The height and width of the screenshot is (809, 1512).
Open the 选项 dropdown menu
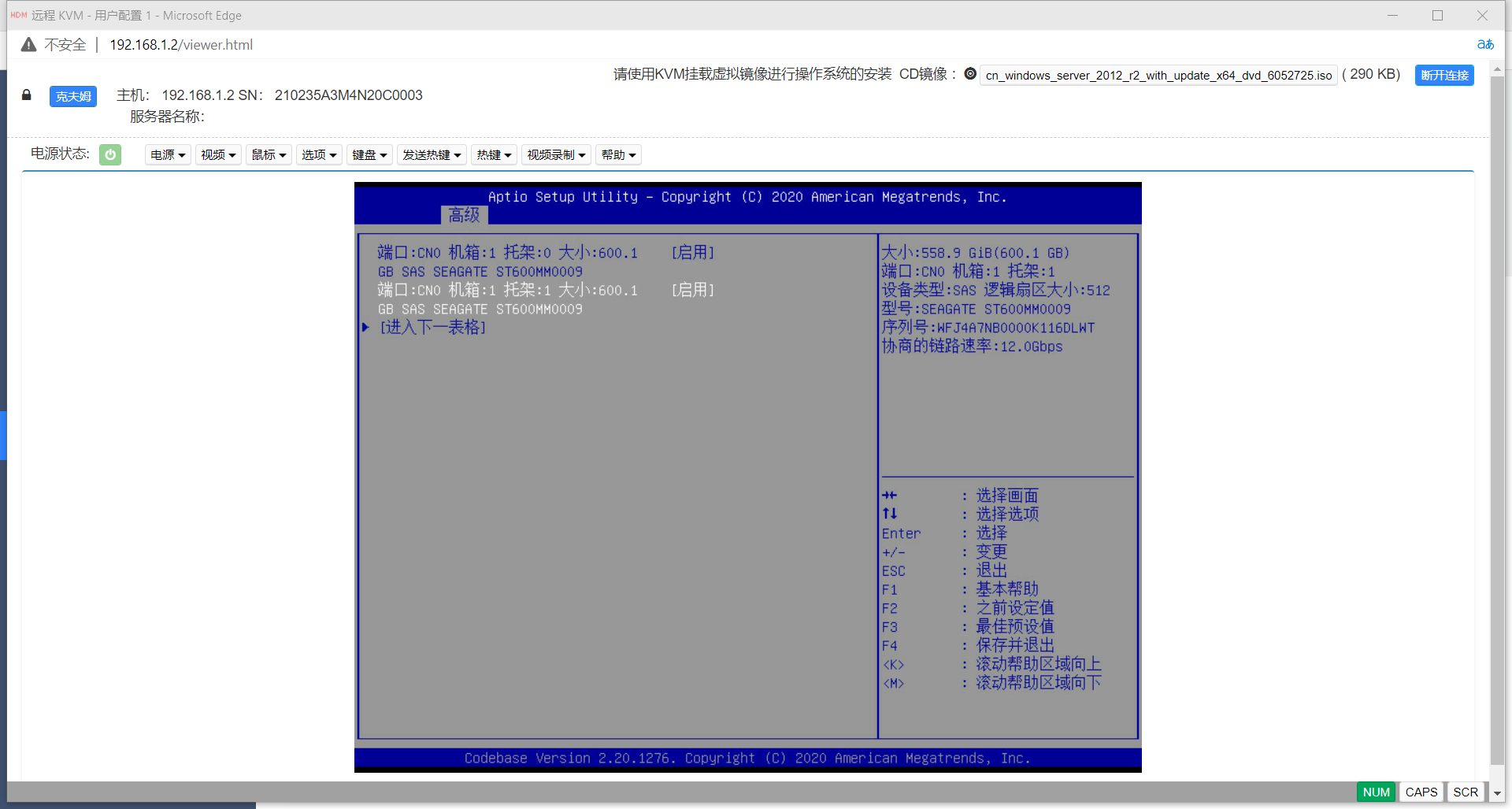(x=319, y=154)
